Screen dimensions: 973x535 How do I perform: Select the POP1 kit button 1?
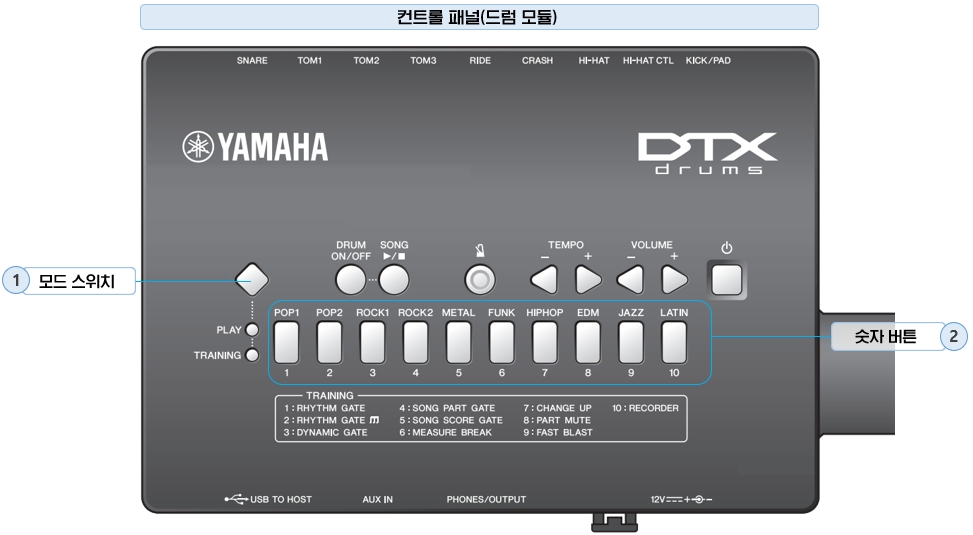286,343
